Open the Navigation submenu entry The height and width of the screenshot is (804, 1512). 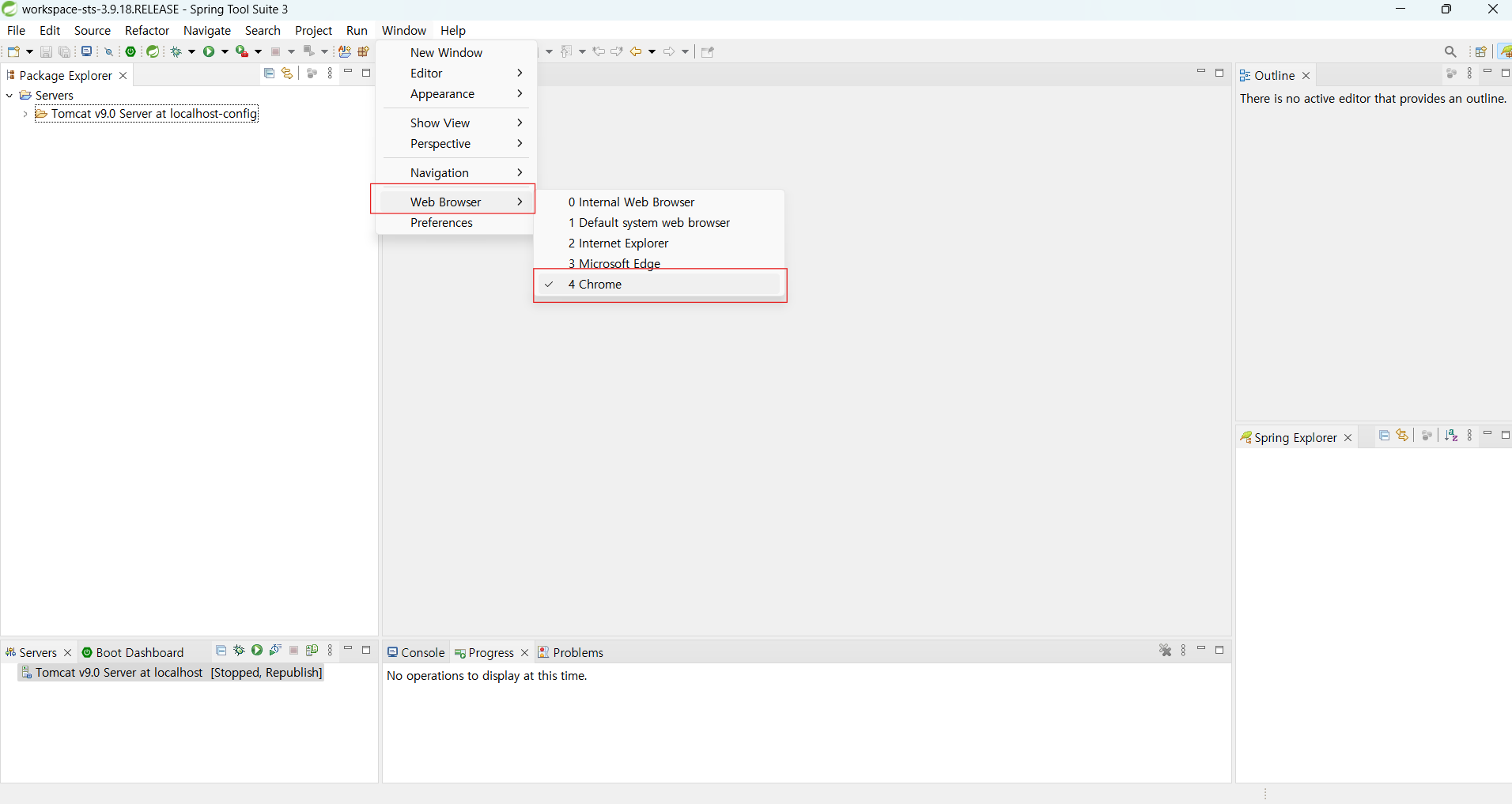(x=455, y=173)
